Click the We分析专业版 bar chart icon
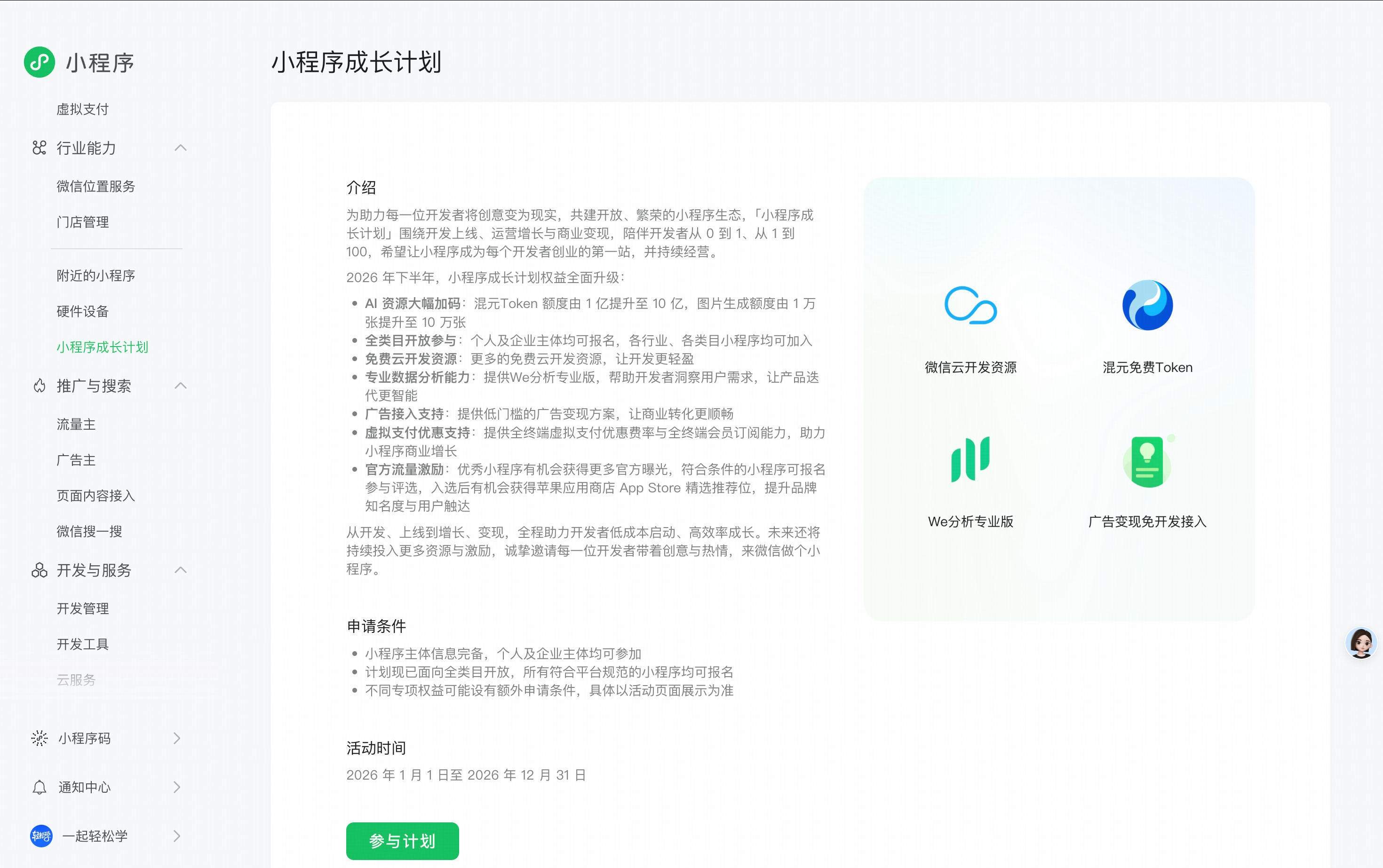This screenshot has width=1383, height=868. point(970,459)
